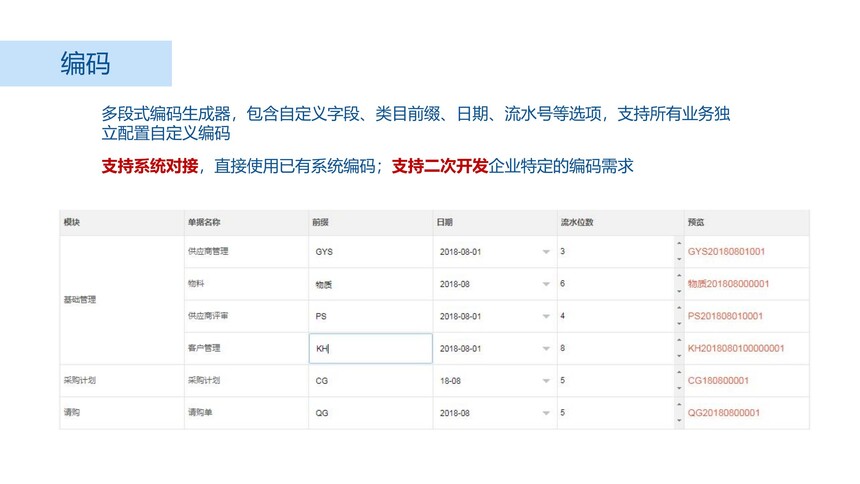
Task: Decrease 流水位数 stepper for 采购计划 row
Action: point(679,389)
